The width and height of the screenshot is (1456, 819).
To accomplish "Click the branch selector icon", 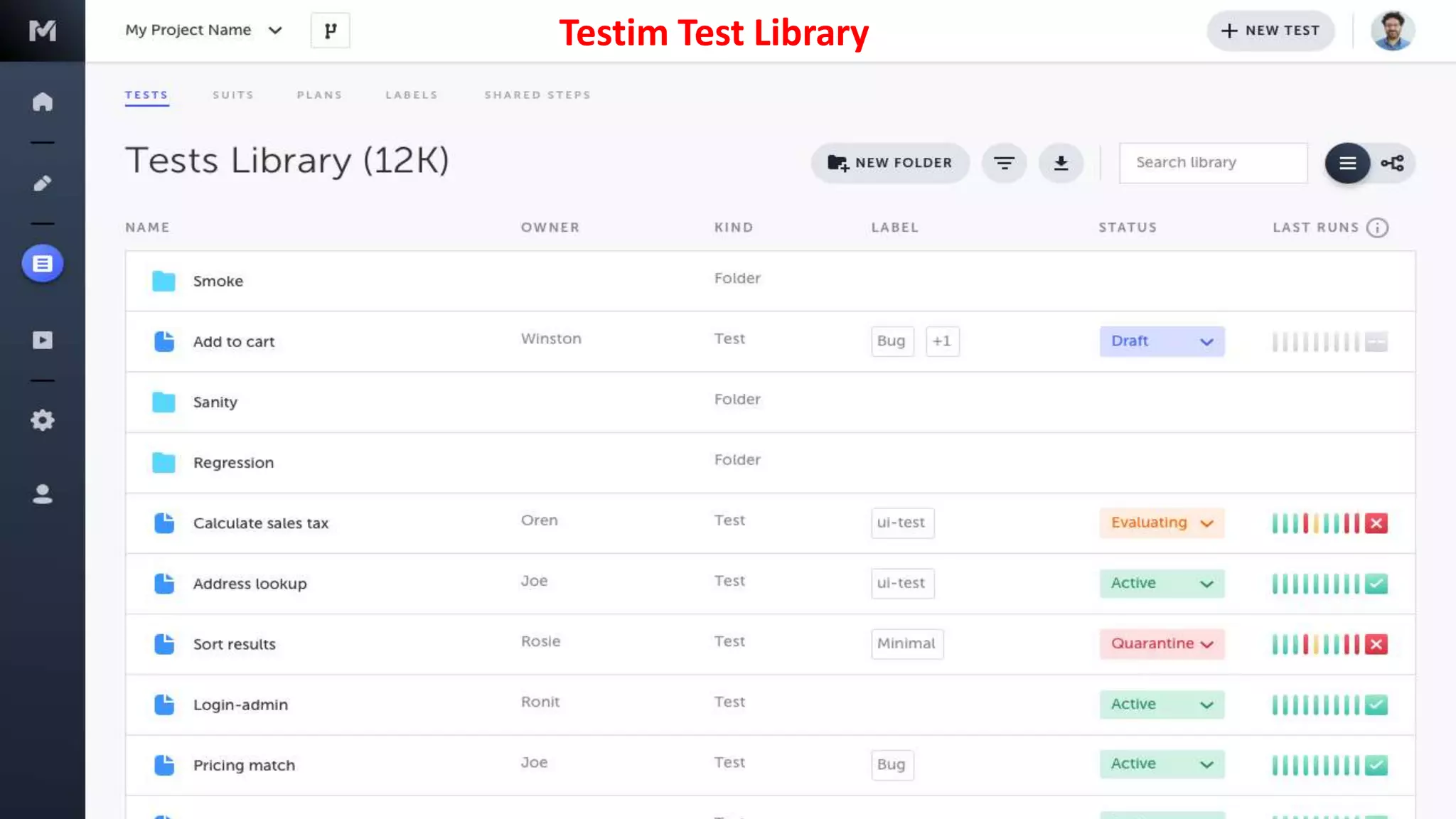I will pyautogui.click(x=330, y=31).
